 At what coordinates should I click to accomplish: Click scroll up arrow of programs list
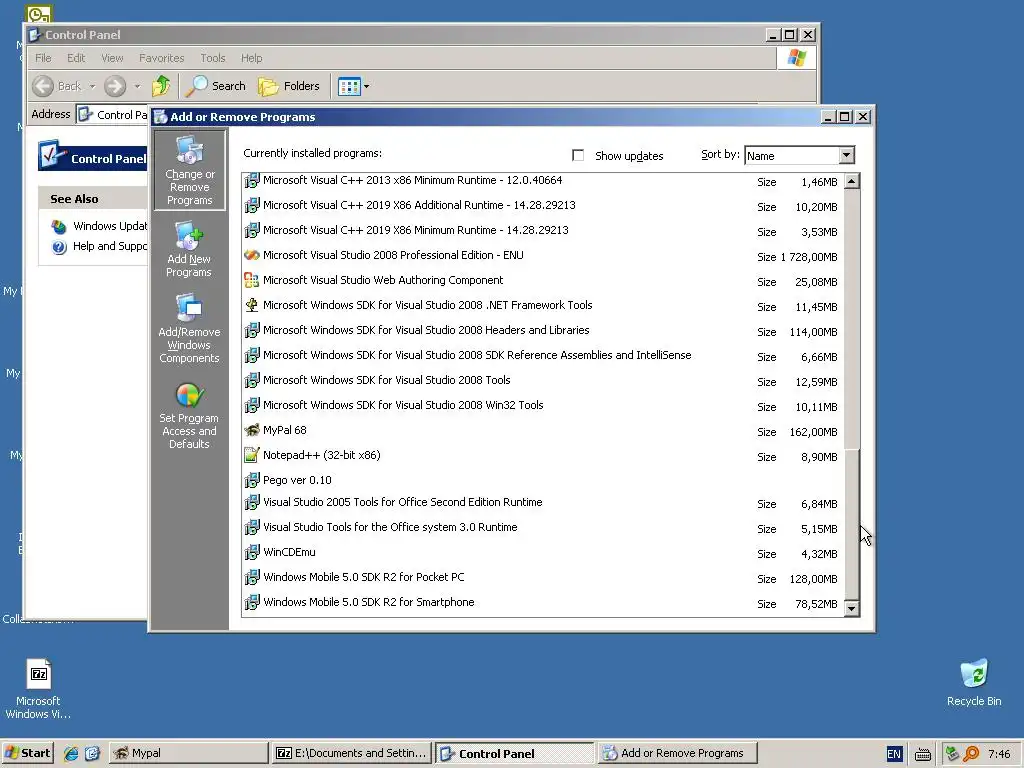[x=851, y=182]
